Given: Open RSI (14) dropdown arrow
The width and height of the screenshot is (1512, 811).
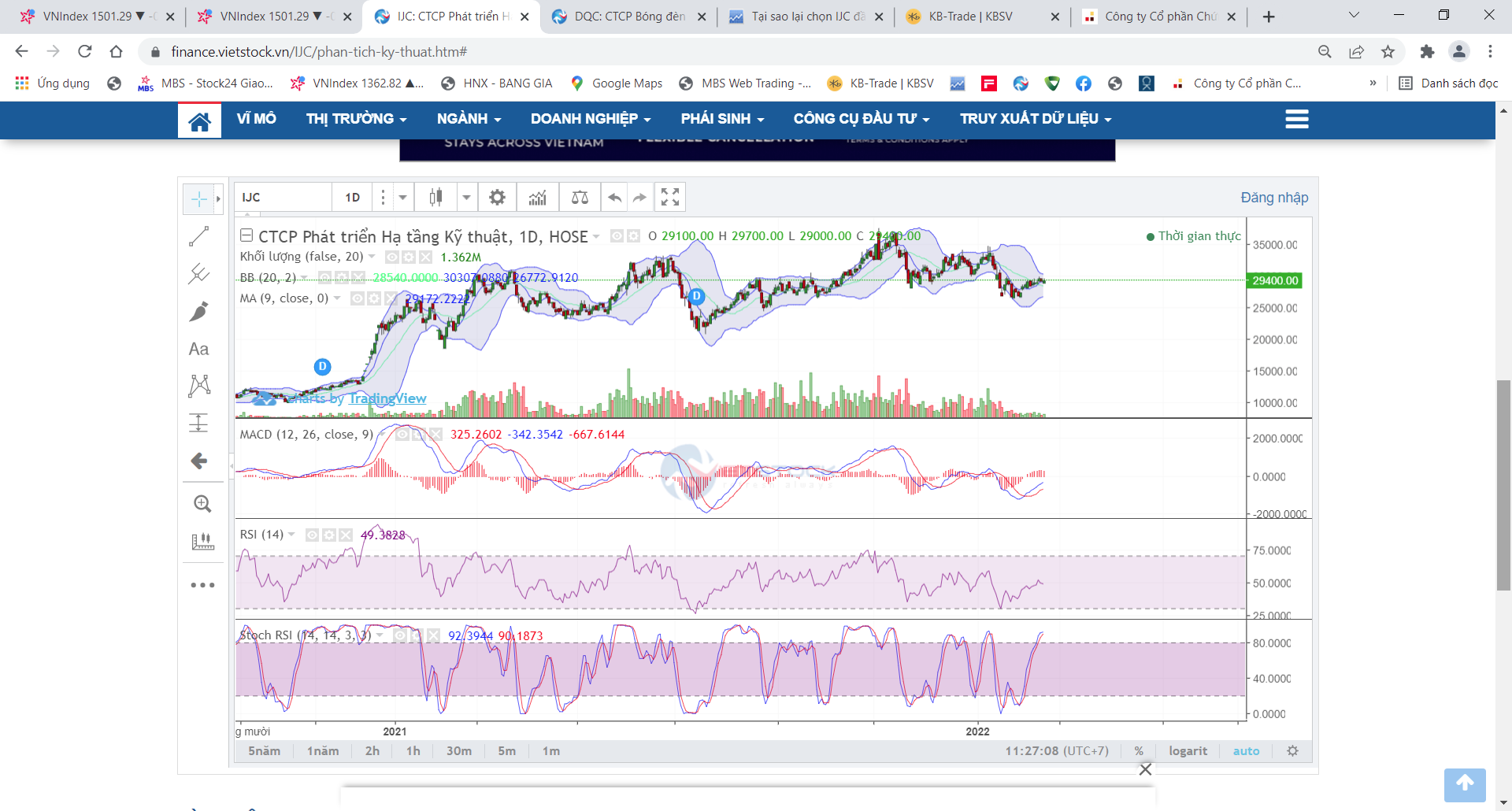Looking at the screenshot, I should 291,535.
